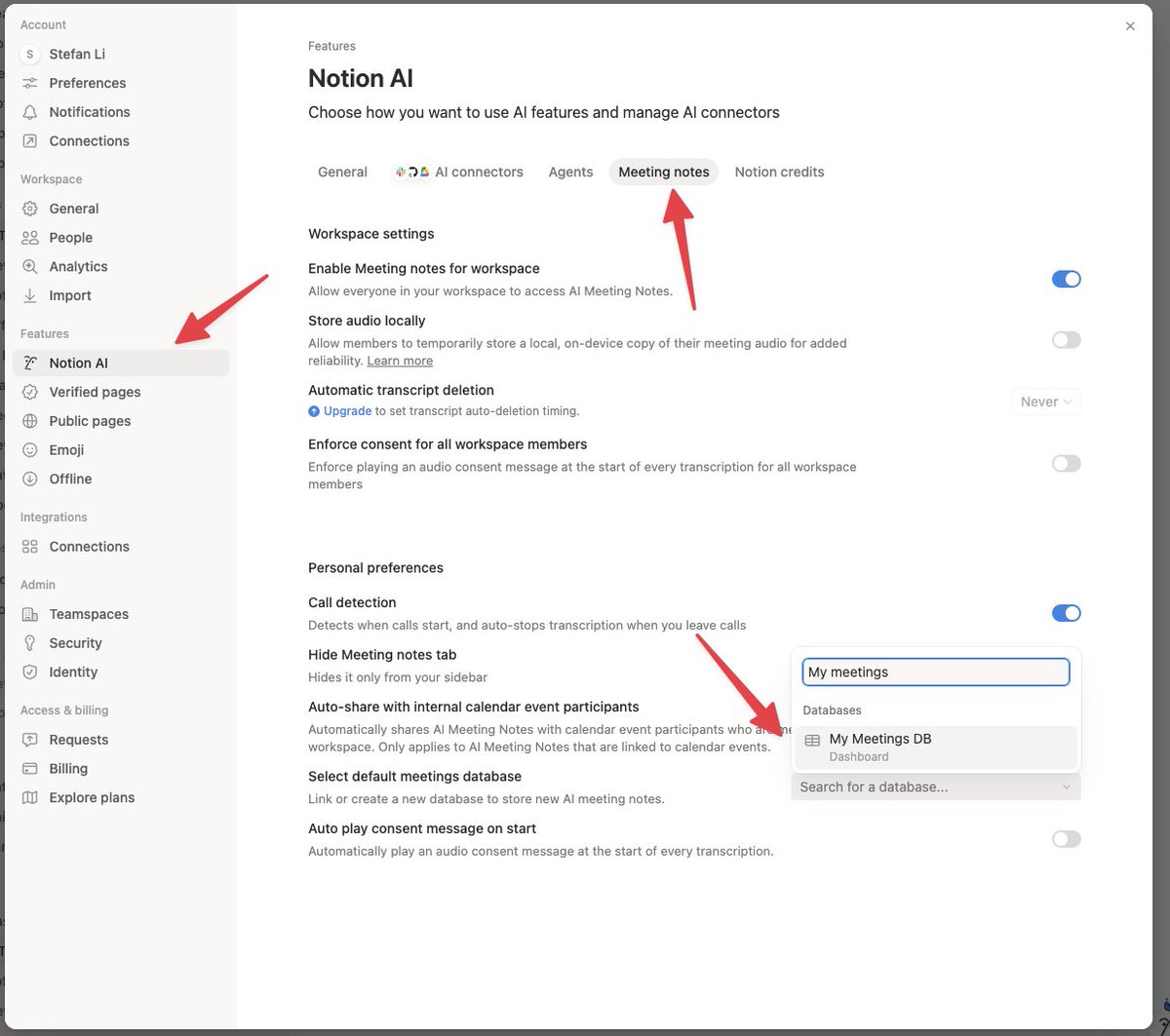Click Requests icon in sidebar

coord(30,740)
